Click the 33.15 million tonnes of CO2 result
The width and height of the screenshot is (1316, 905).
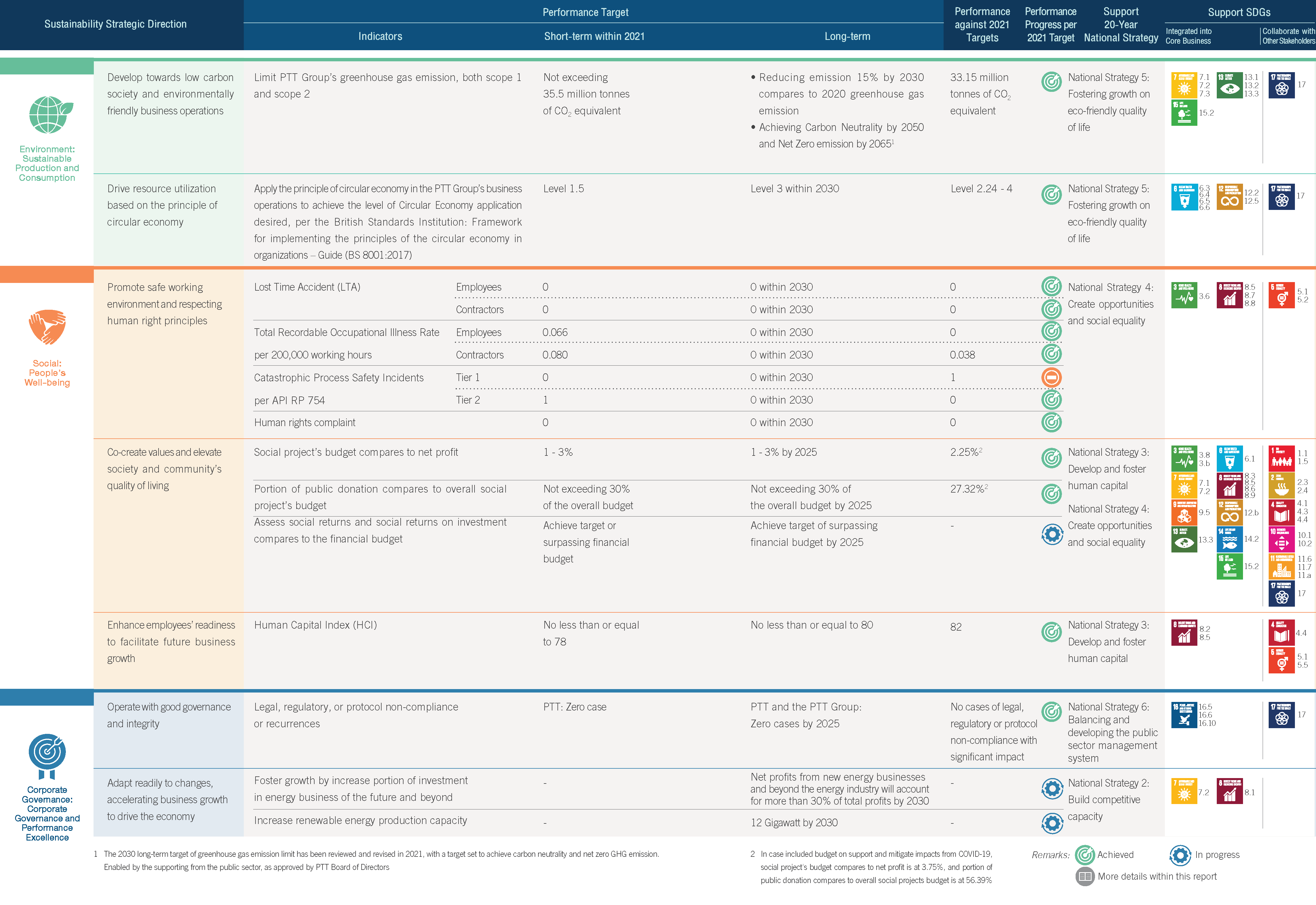pyautogui.click(x=980, y=94)
